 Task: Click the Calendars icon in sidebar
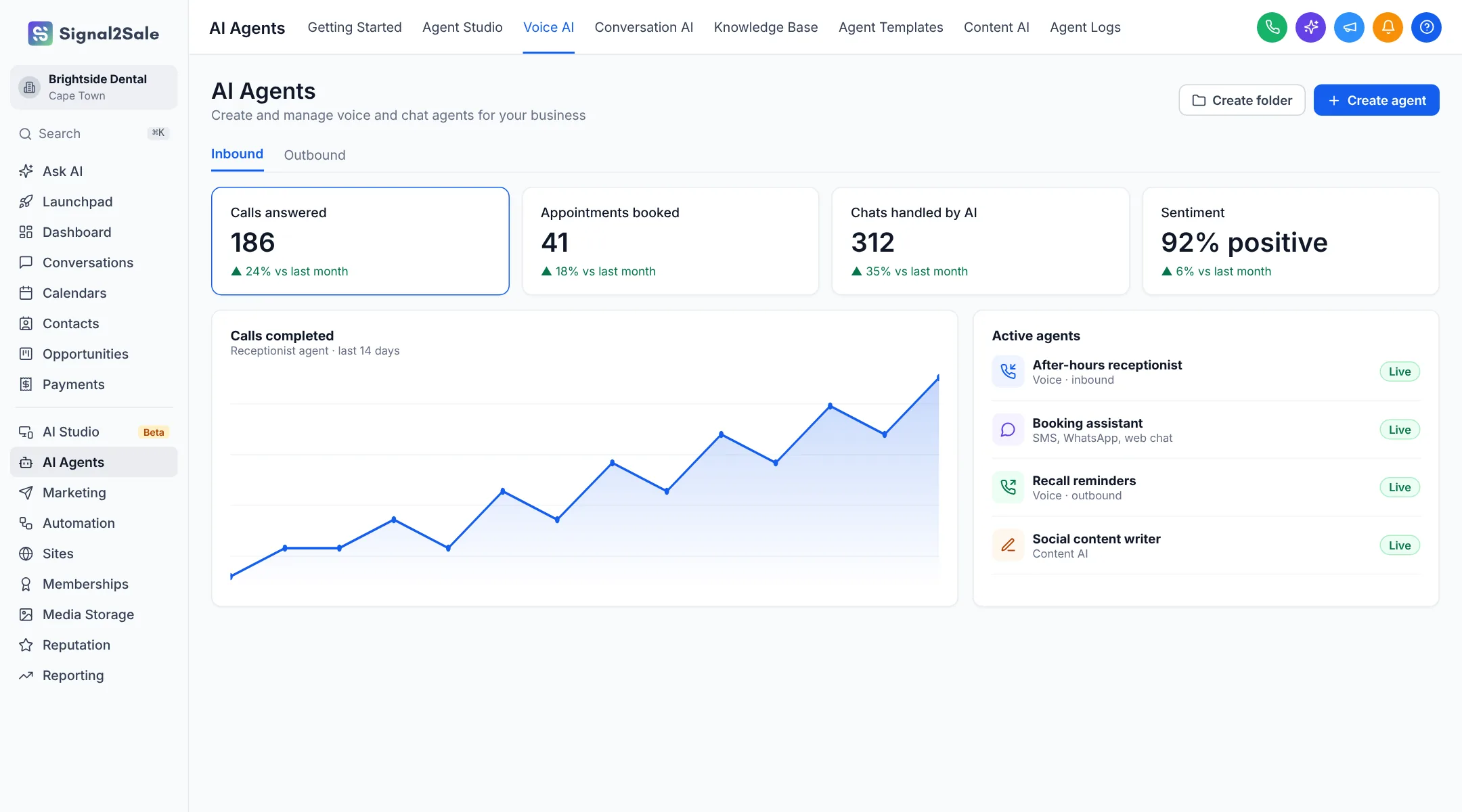click(26, 293)
